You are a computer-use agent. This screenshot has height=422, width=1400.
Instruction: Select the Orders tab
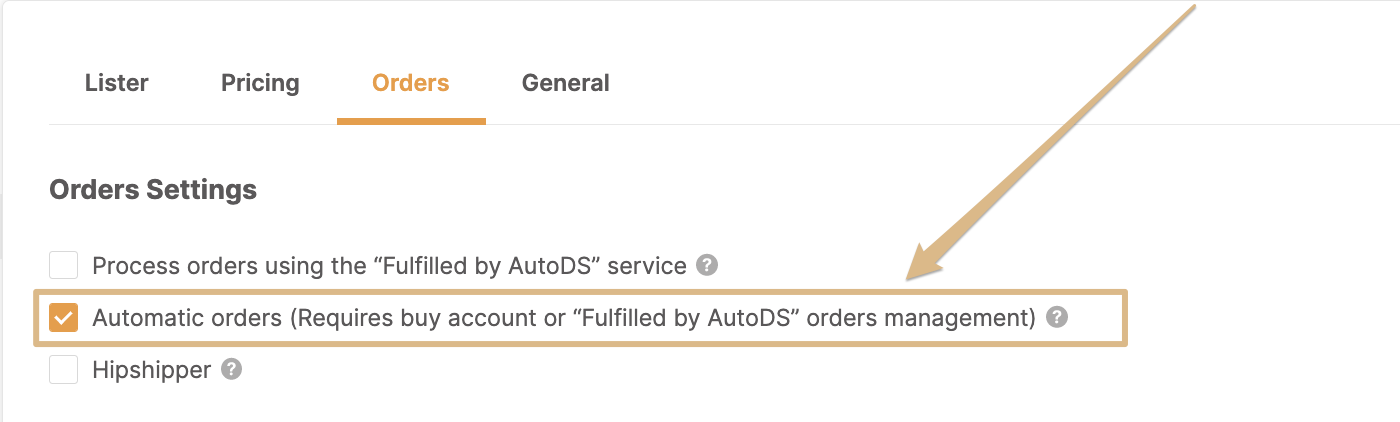click(411, 83)
